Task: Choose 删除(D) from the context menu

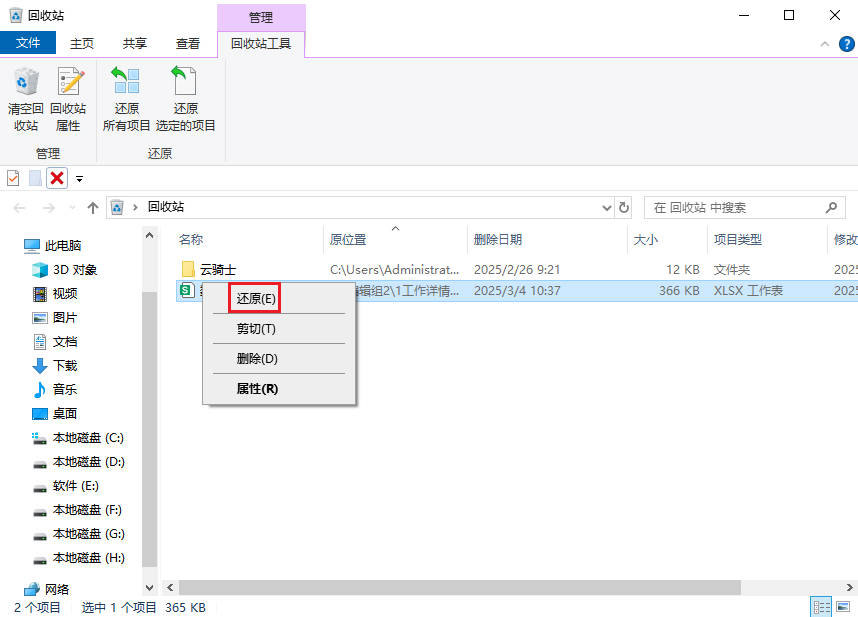Action: tap(279, 359)
